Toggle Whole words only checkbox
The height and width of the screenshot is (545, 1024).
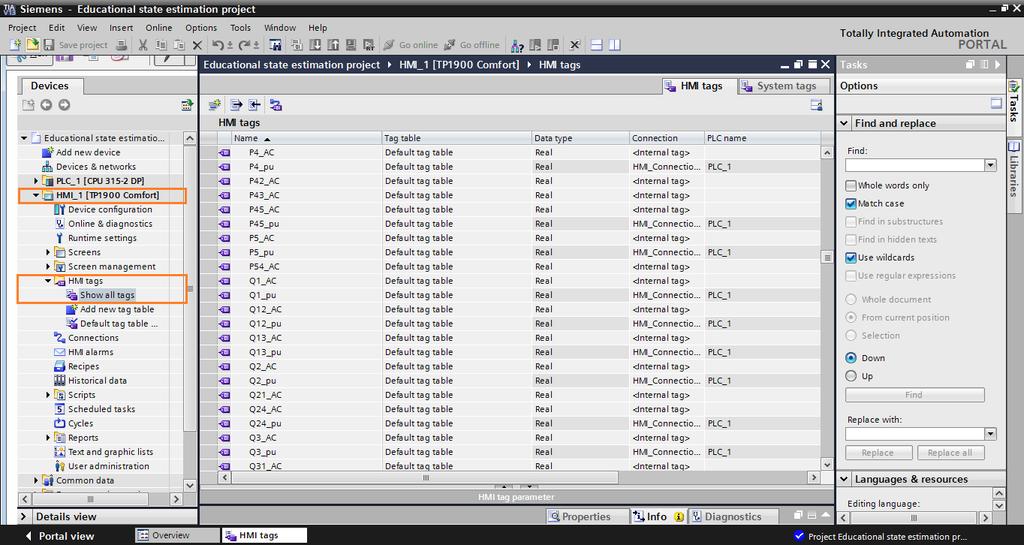pos(850,185)
